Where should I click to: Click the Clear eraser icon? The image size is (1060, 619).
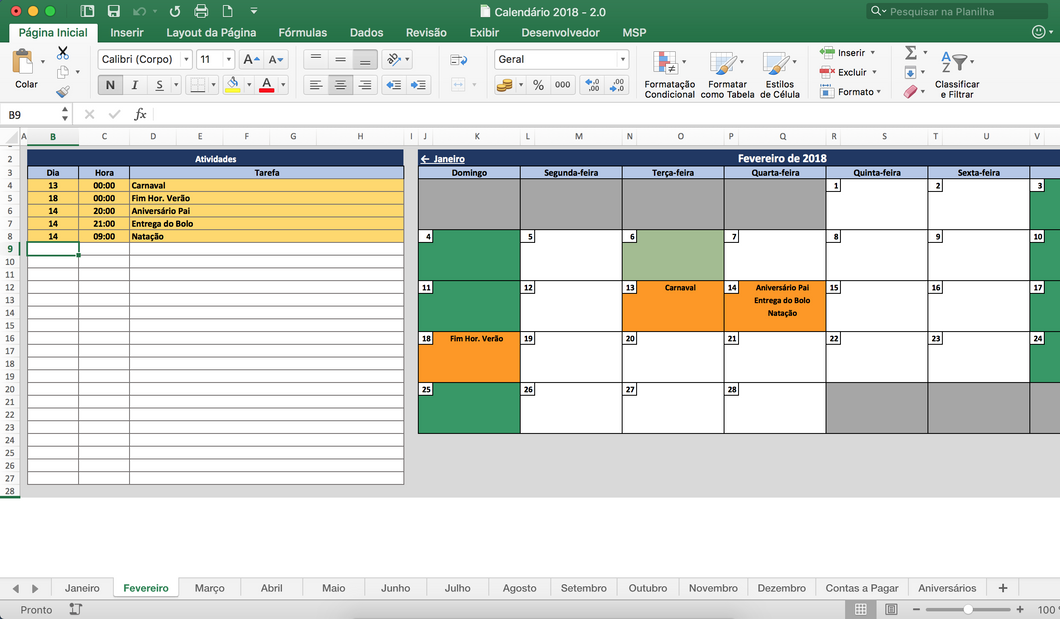tap(911, 92)
